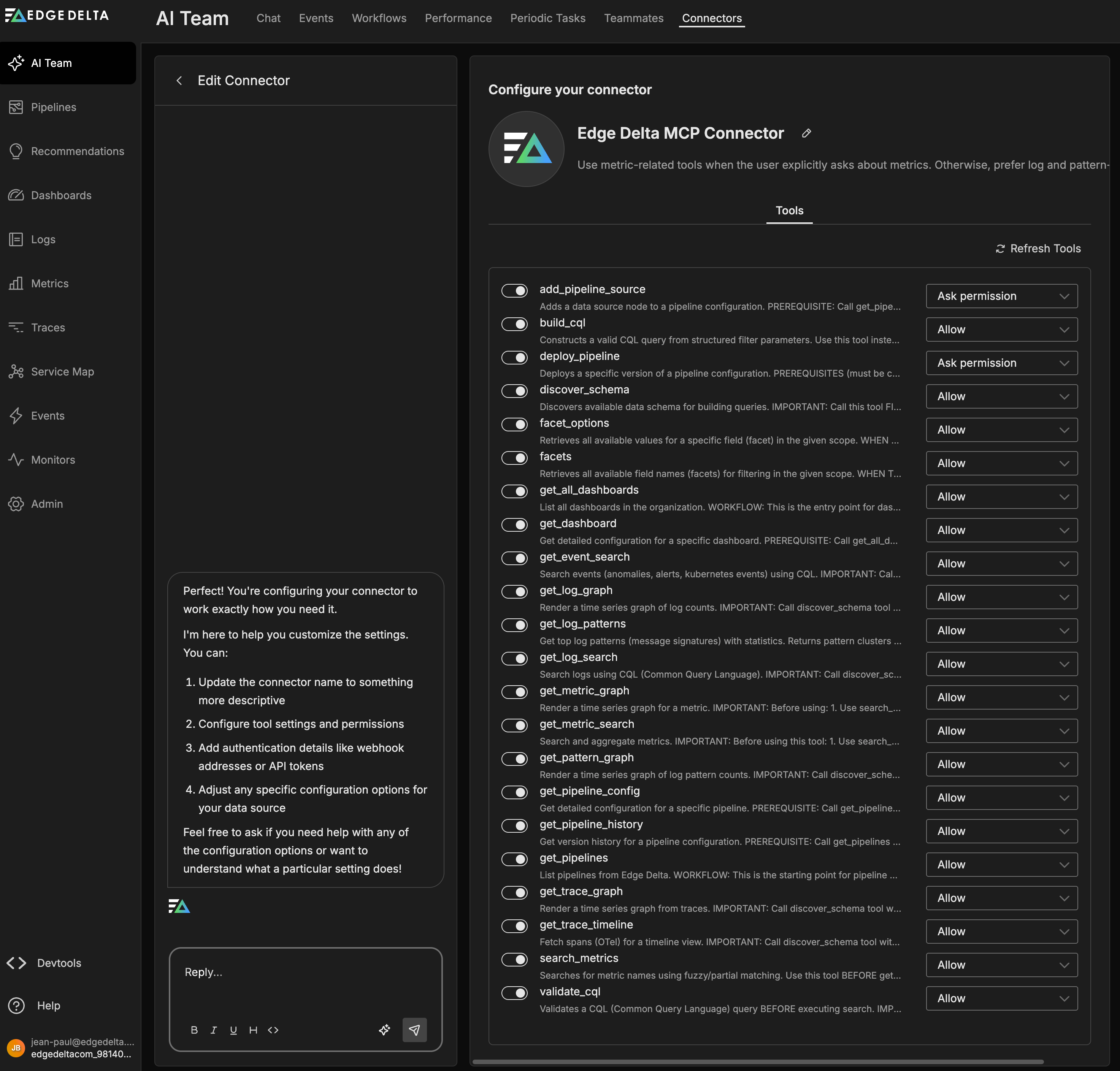
Task: Disable the add_pipeline_source tool toggle
Action: tap(514, 291)
